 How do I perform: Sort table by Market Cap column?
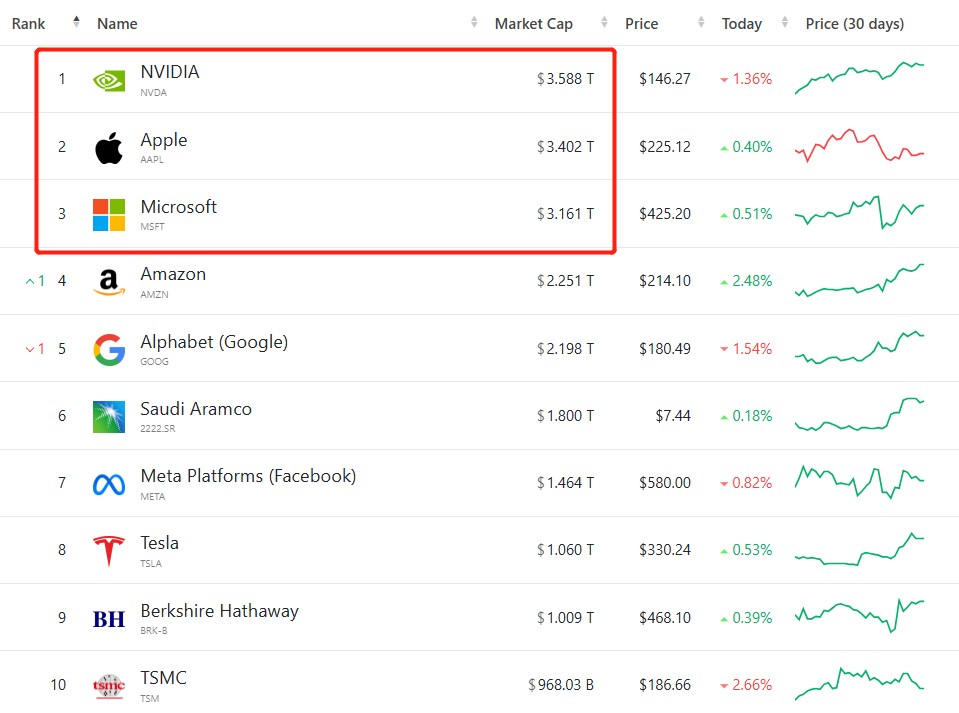(x=533, y=23)
